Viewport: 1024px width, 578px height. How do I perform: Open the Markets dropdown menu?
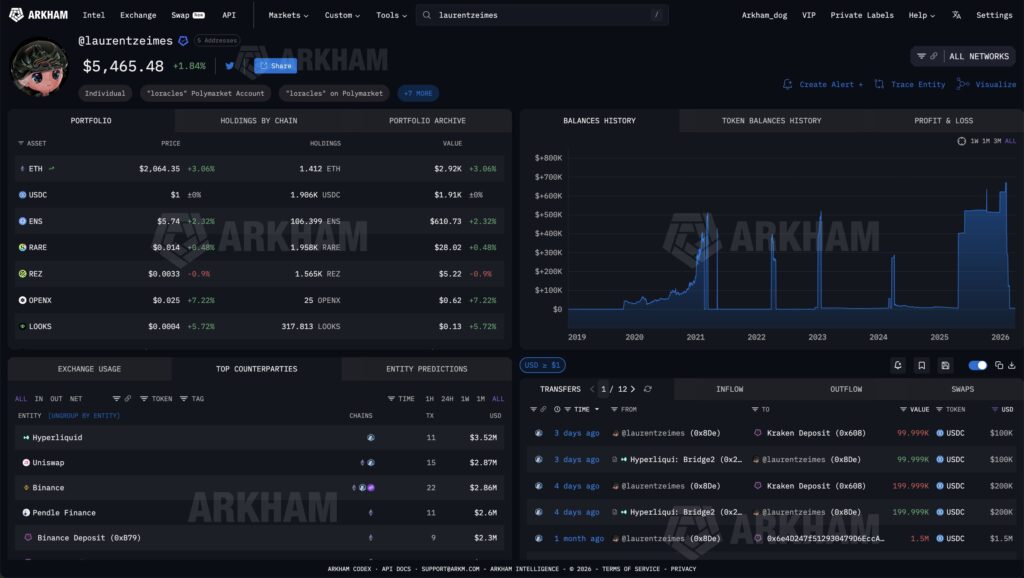288,15
